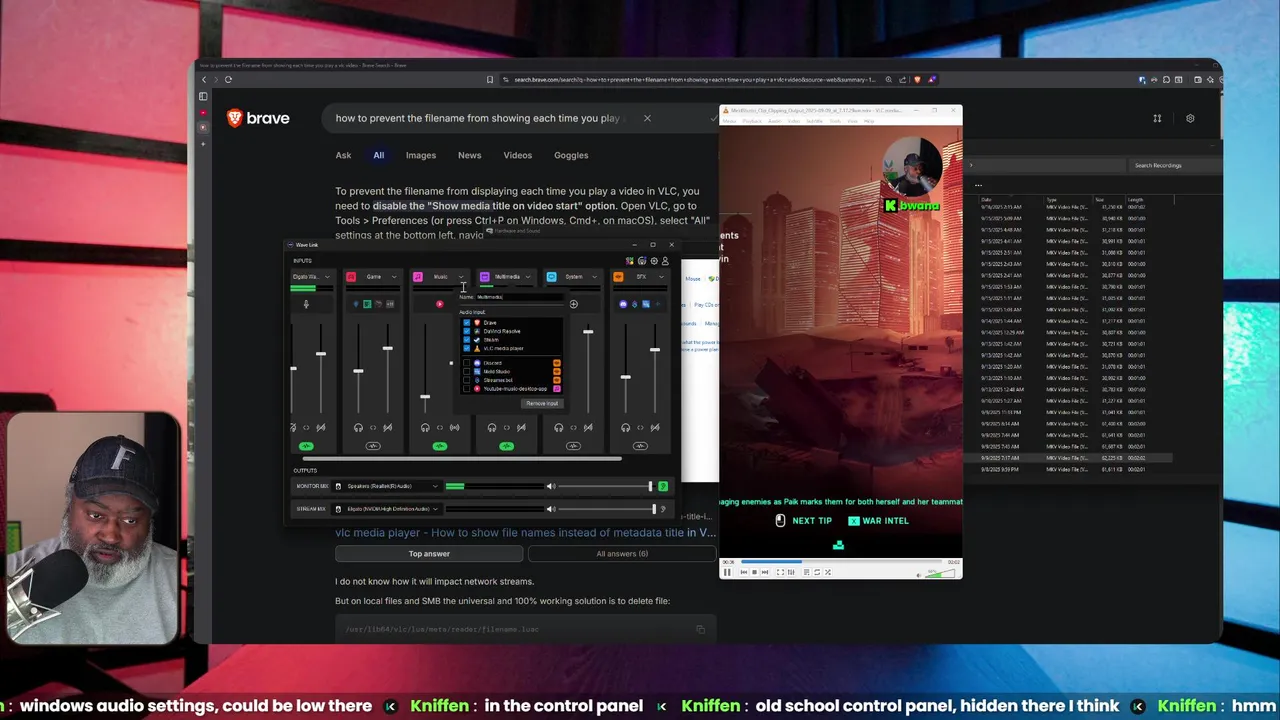Toggle headphones monitor on Game channel
1280x720 pixels.
(x=358, y=427)
